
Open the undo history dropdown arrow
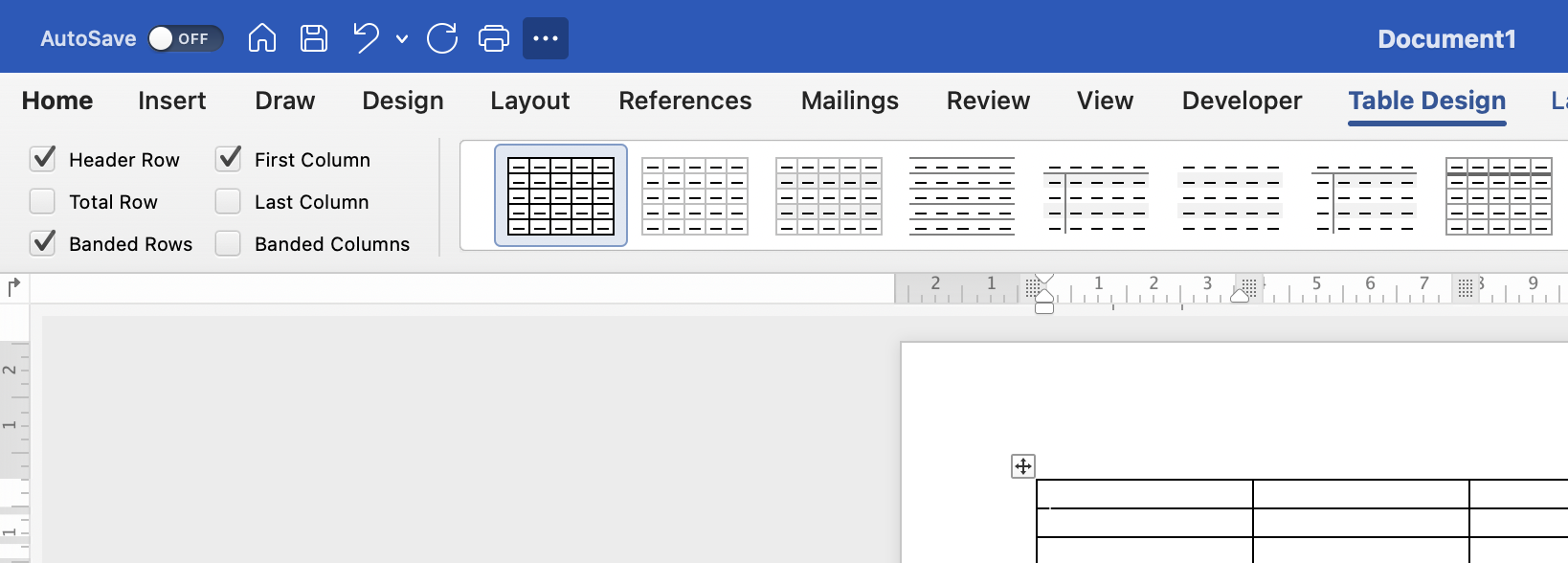point(402,39)
